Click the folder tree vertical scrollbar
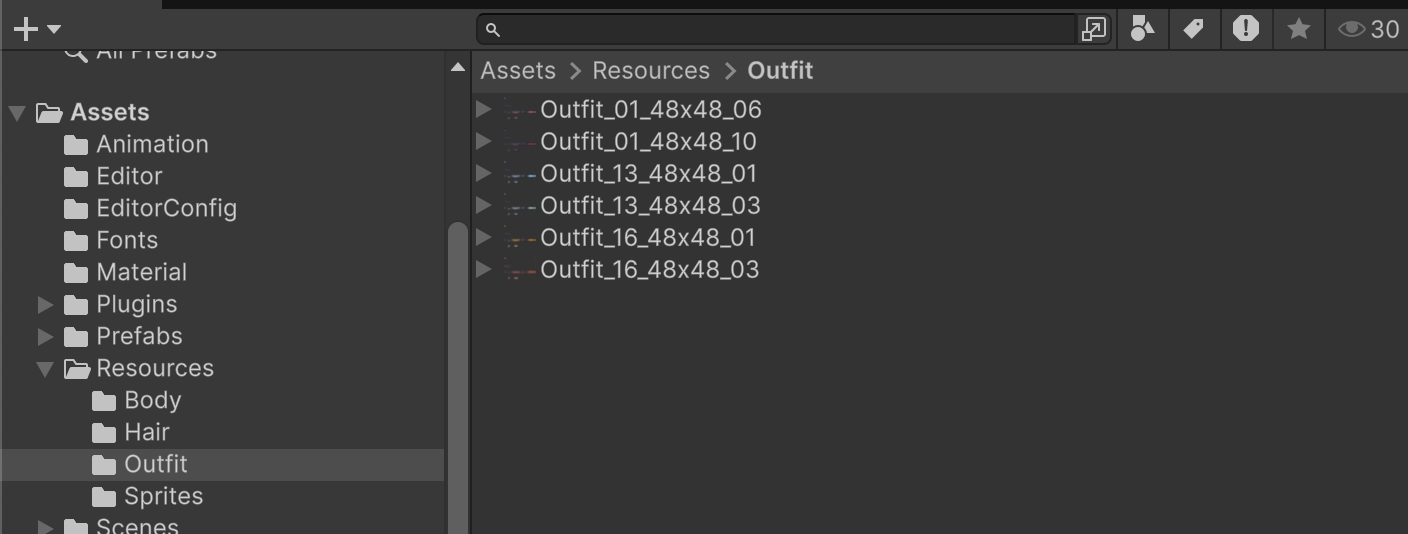This screenshot has width=1408, height=534. (x=458, y=370)
